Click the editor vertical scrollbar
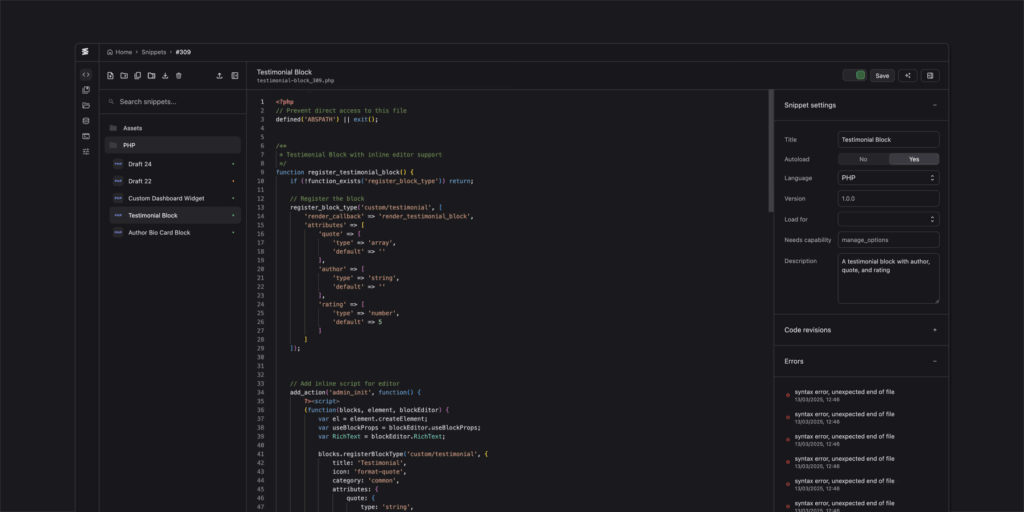 click(770, 150)
